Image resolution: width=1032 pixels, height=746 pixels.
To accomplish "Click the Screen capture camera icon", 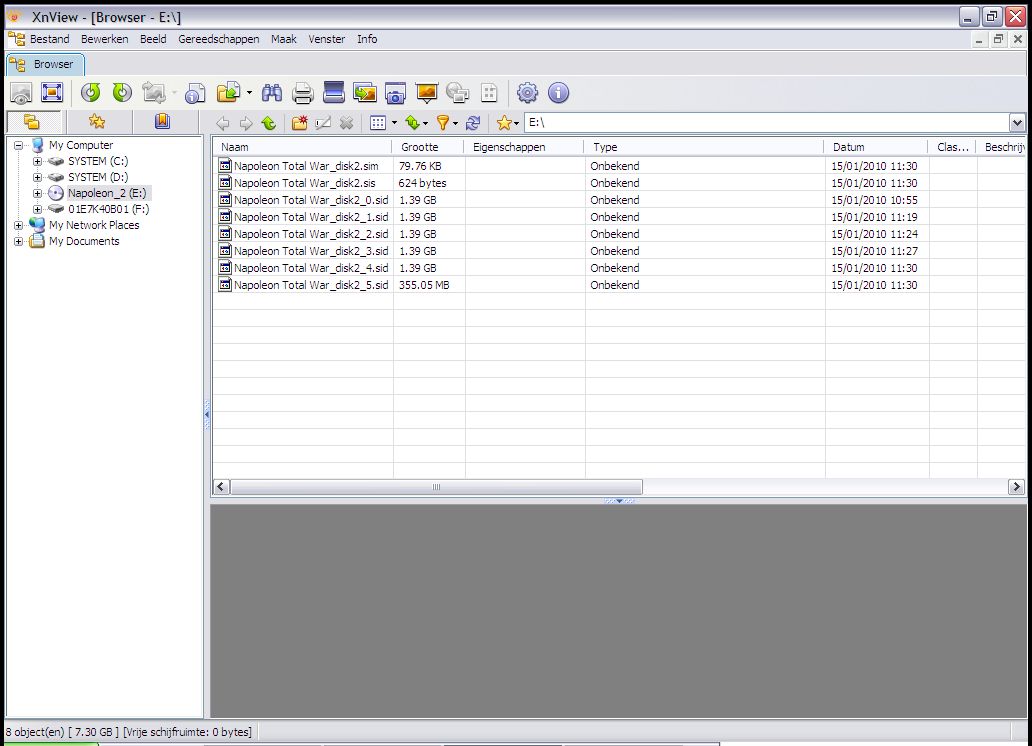I will pyautogui.click(x=395, y=93).
